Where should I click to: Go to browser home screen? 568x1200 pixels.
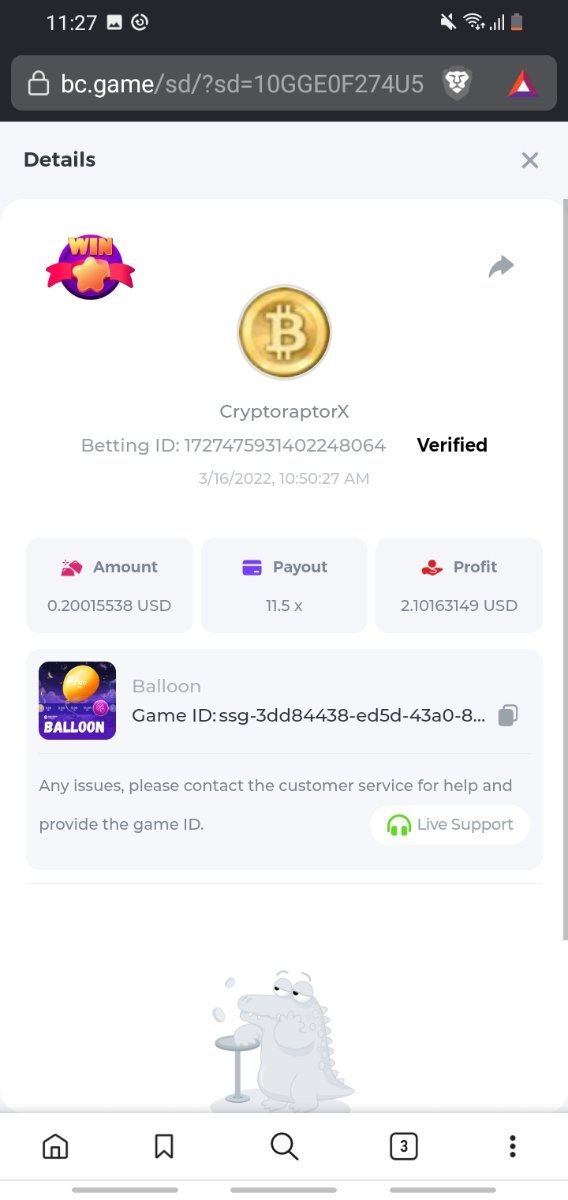click(x=56, y=1146)
